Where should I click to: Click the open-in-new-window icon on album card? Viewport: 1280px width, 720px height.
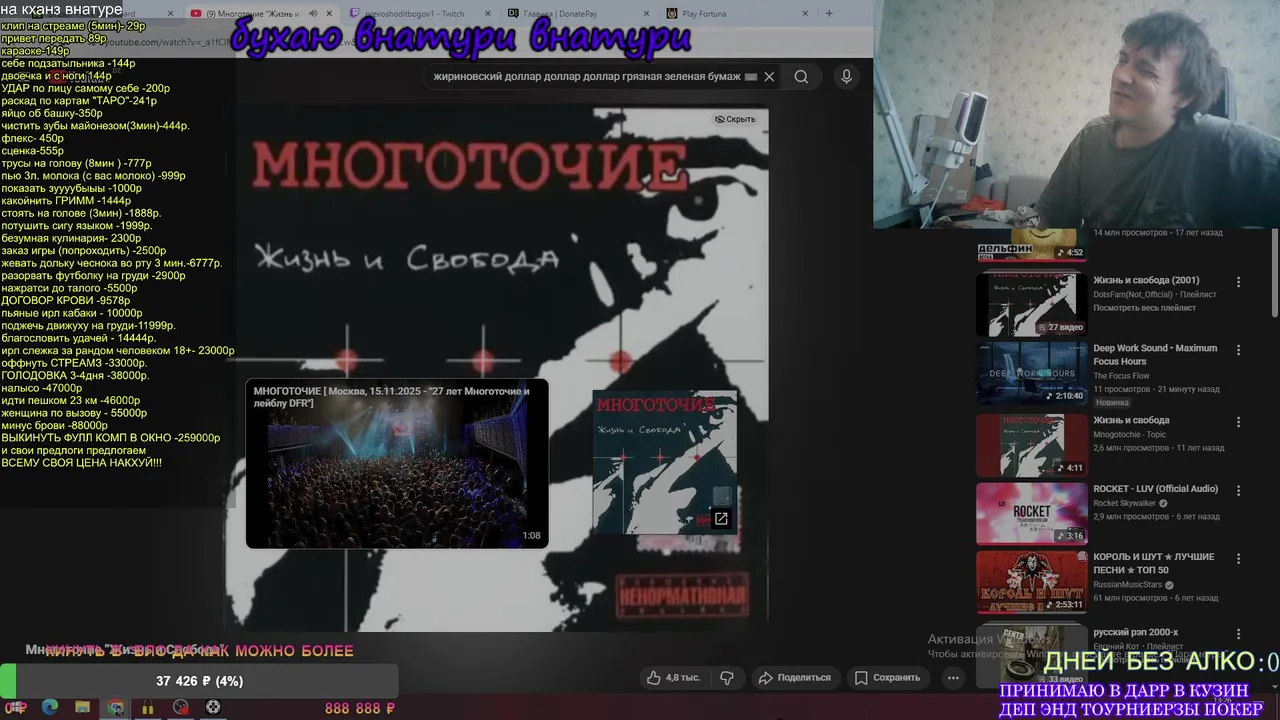click(720, 518)
